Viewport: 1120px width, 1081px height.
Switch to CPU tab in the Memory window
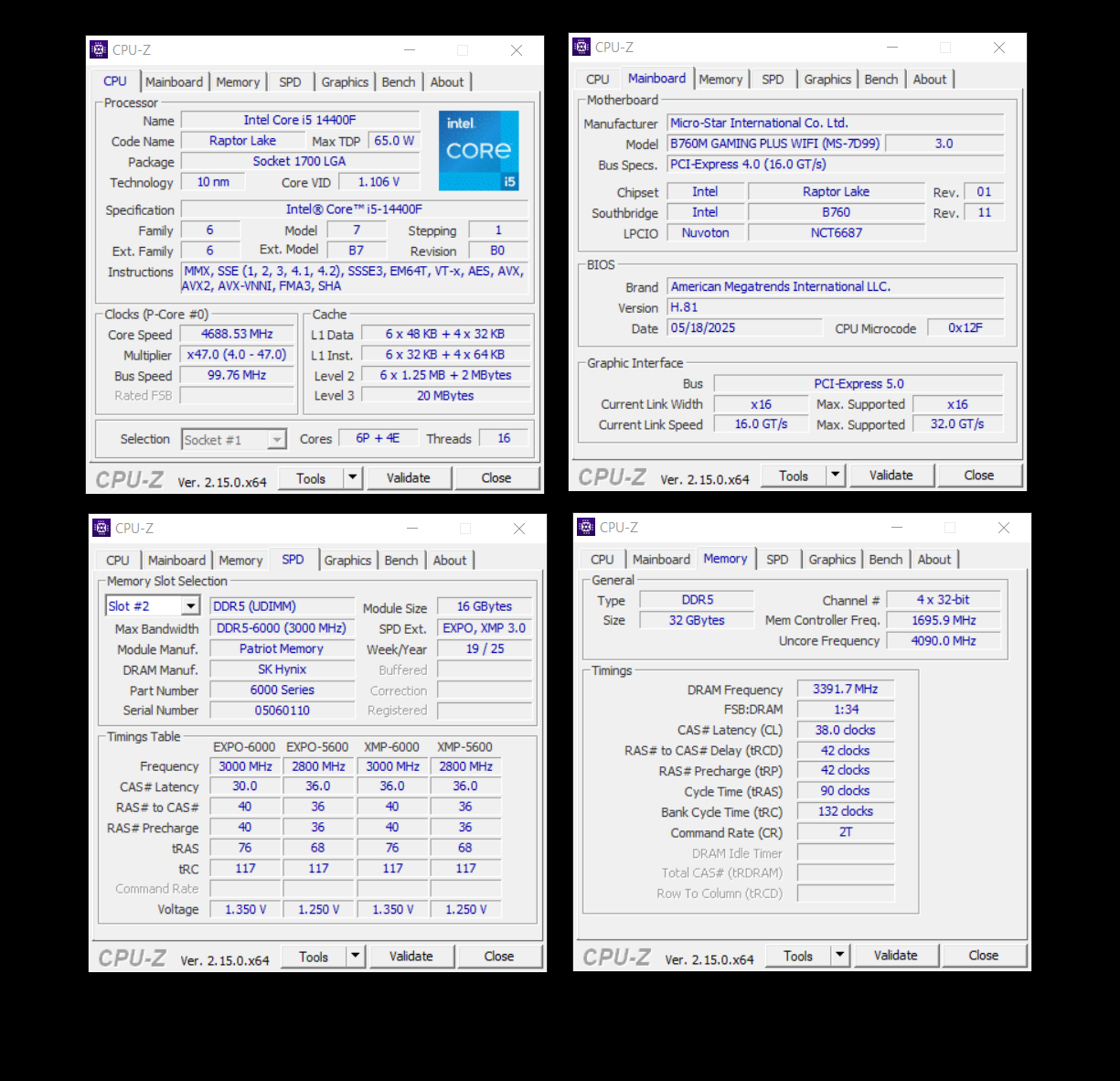pos(603,560)
